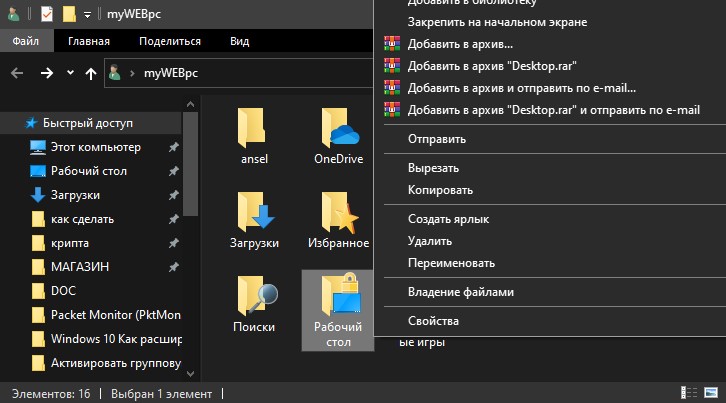Image resolution: width=726 pixels, height=403 pixels.
Task: Click the properties quick access toolbar icon
Action: [47, 14]
